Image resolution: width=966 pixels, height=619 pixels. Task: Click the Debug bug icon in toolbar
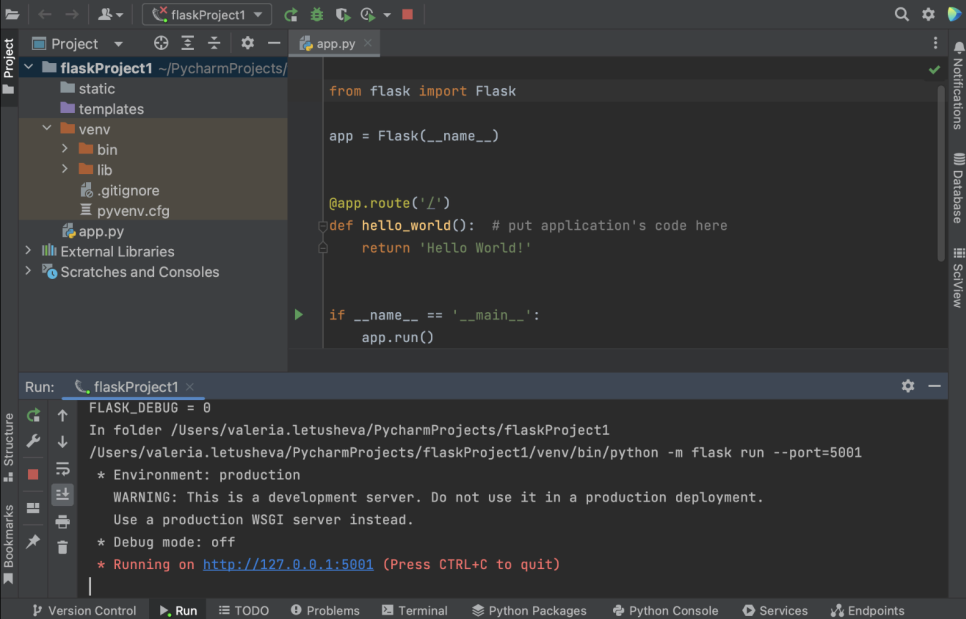(x=317, y=14)
